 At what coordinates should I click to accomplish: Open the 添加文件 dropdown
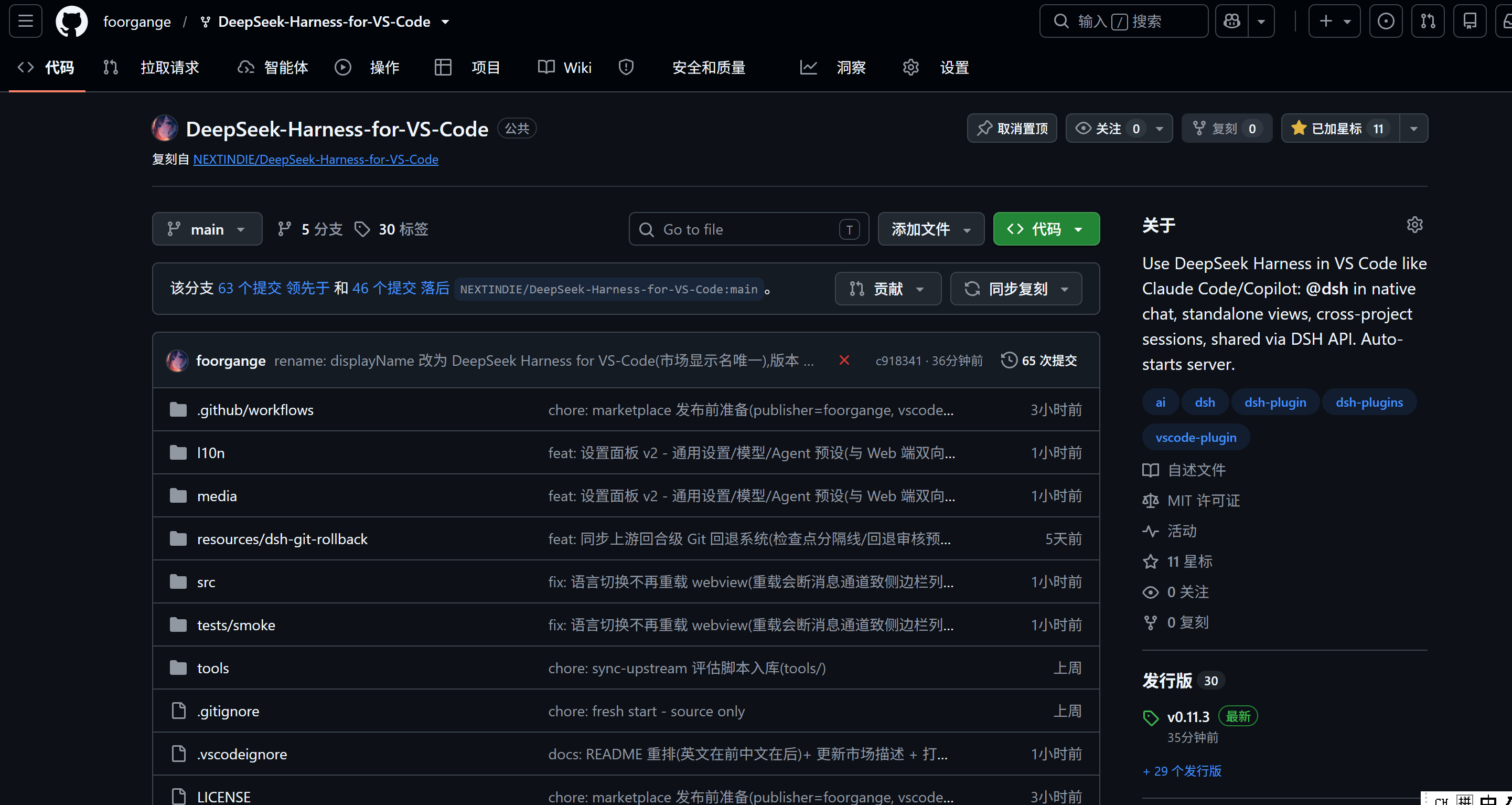click(x=931, y=229)
